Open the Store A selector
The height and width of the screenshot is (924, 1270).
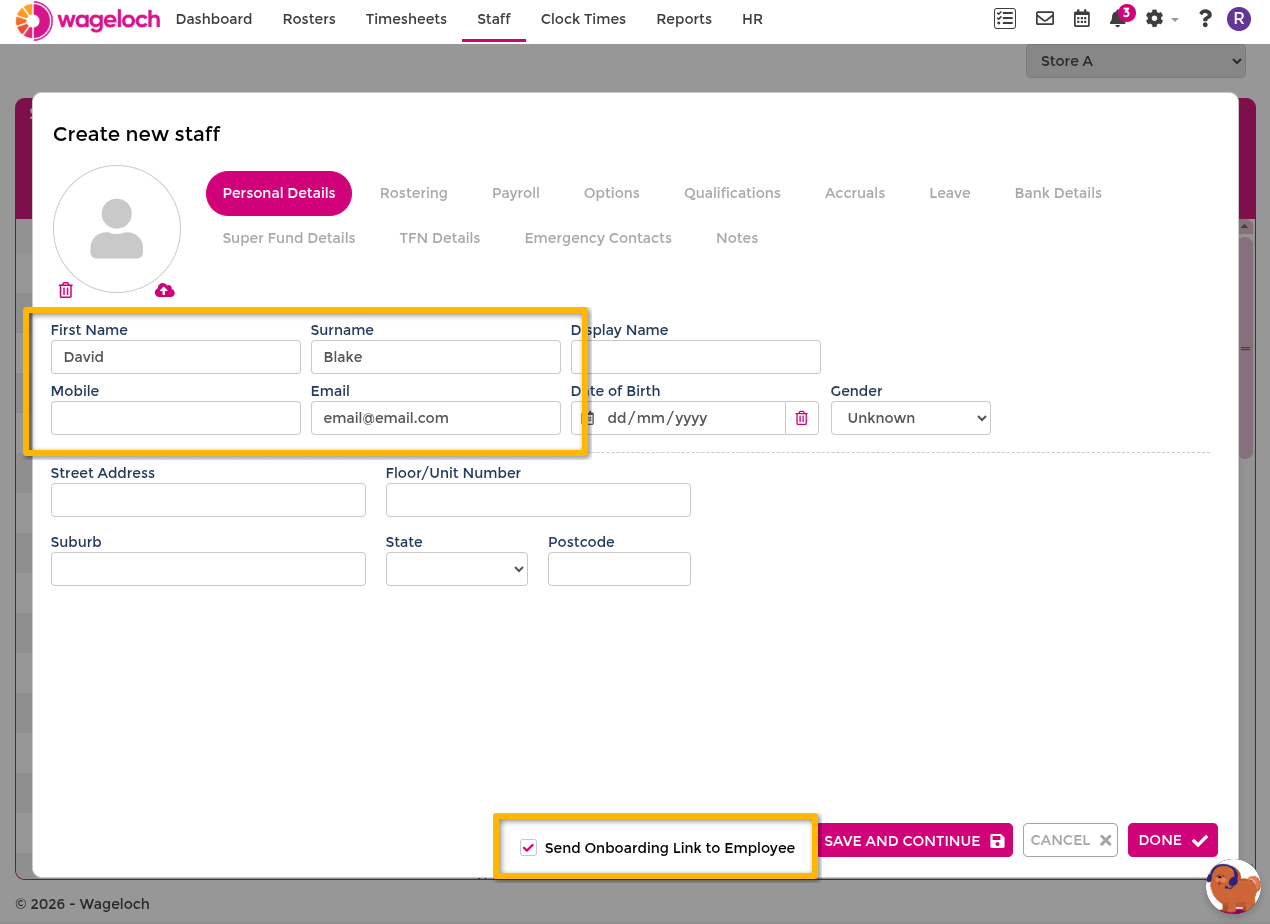coord(1136,61)
